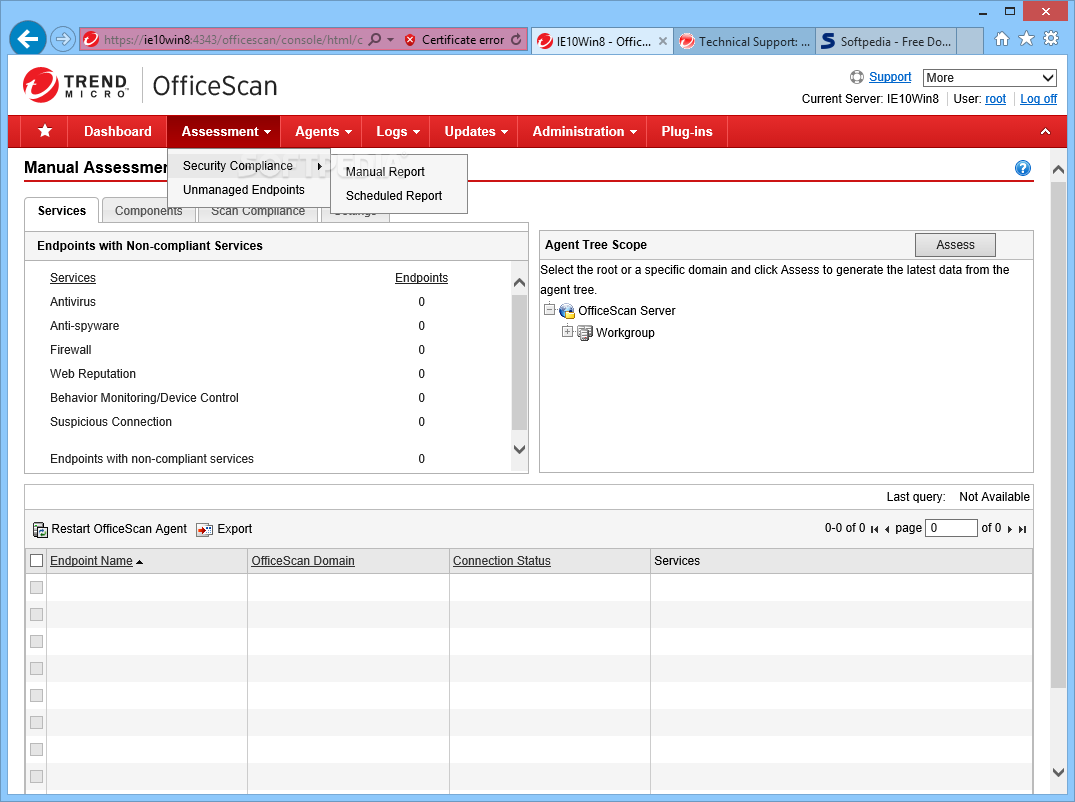The image size is (1075, 802).
Task: Go to previous page of results
Action: [x=887, y=529]
